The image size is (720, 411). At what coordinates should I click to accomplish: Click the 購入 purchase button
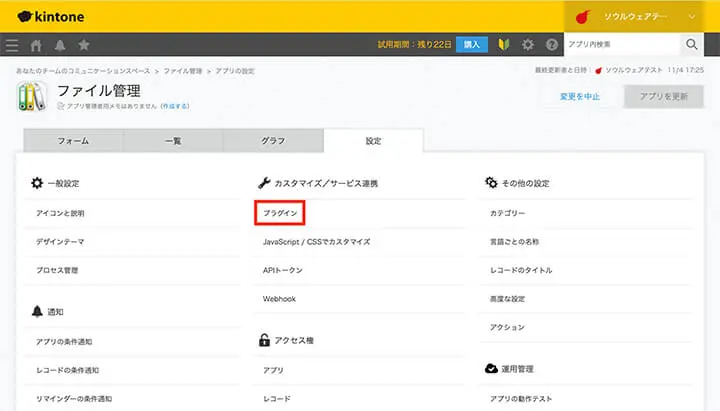[x=472, y=45]
